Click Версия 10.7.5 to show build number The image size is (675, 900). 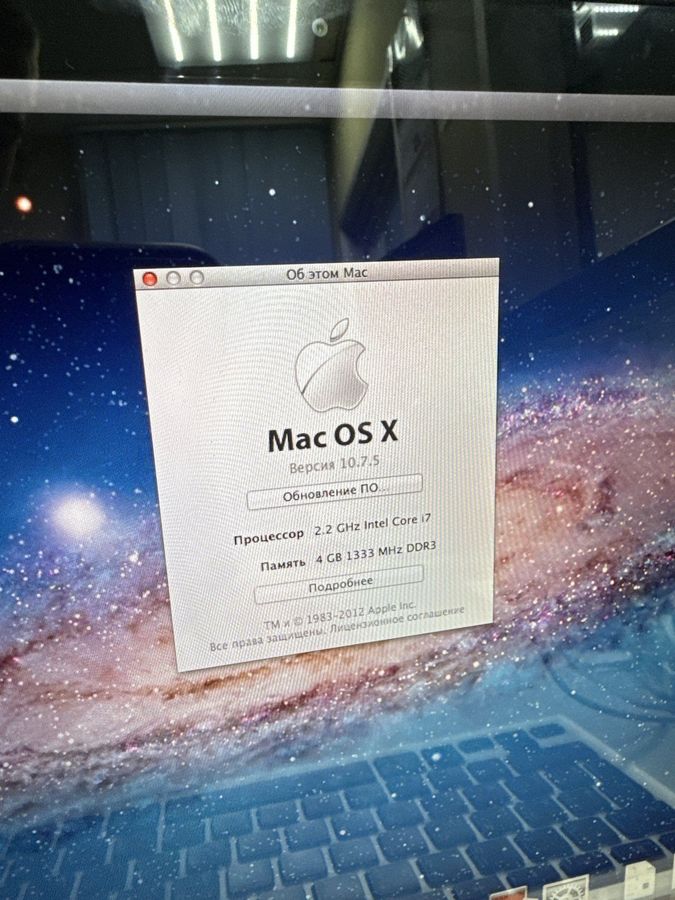(x=335, y=465)
